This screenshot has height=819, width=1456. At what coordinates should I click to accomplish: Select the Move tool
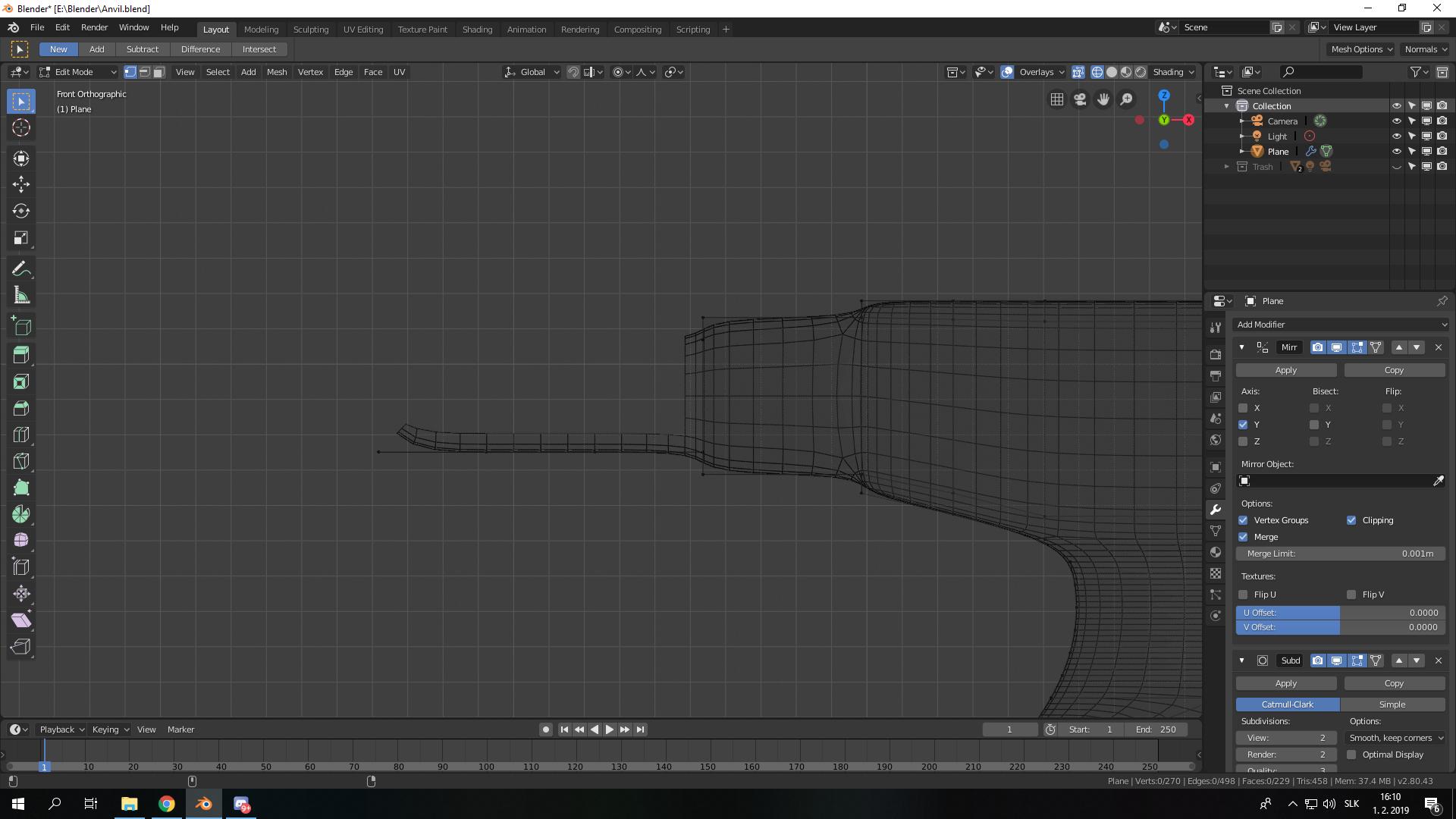(x=20, y=184)
